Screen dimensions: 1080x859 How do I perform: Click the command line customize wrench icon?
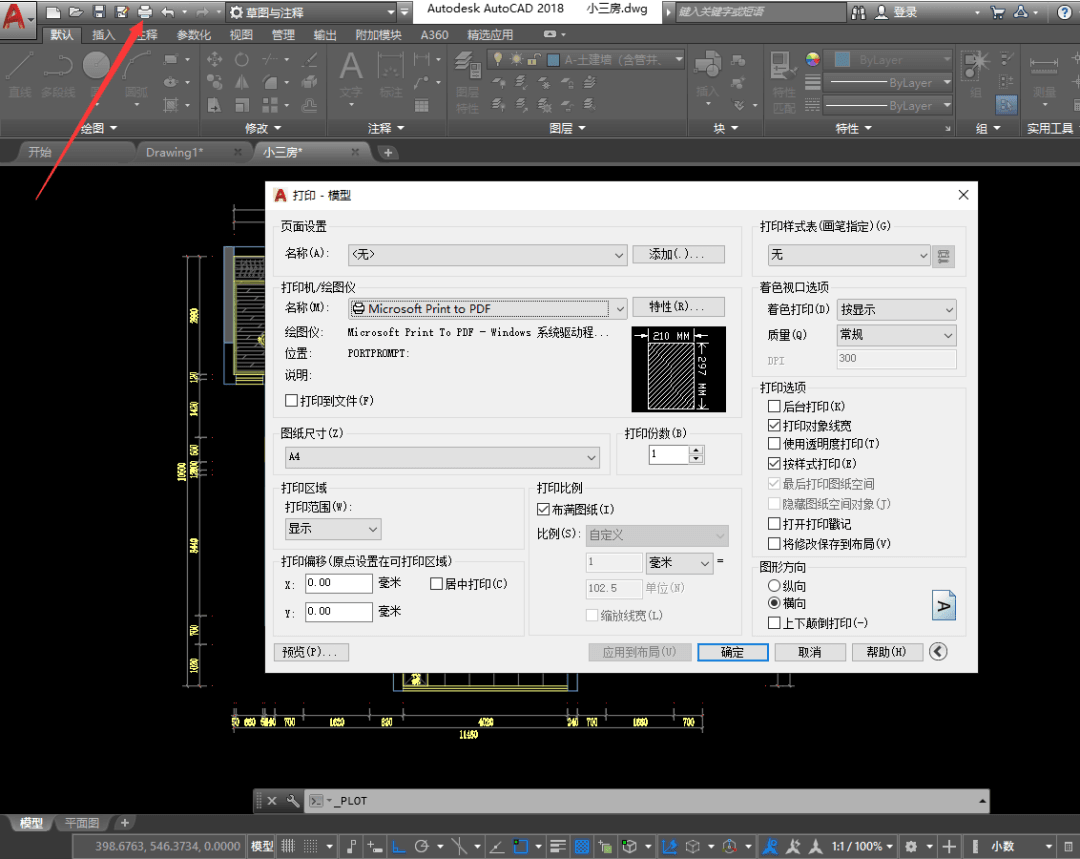pyautogui.click(x=293, y=800)
